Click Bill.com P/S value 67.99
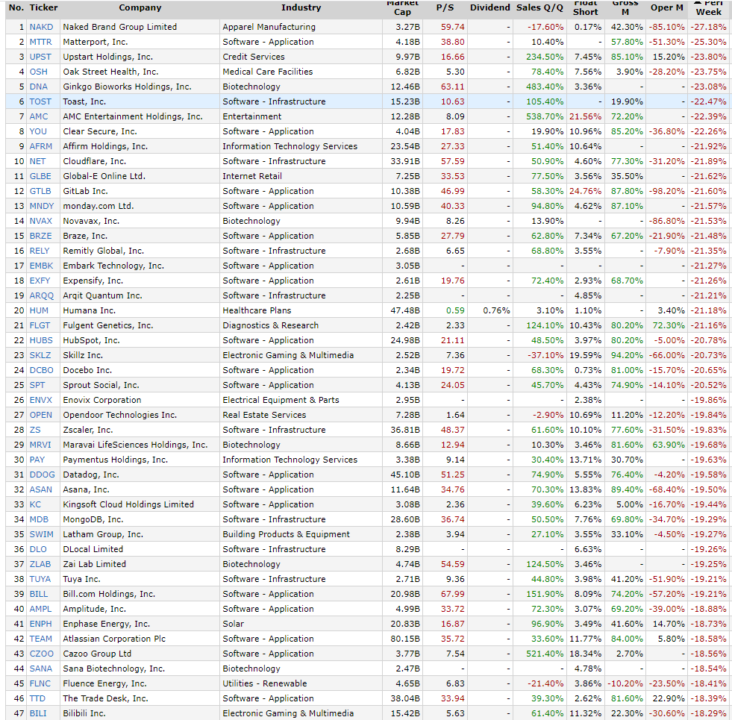The image size is (732, 720). coord(453,595)
